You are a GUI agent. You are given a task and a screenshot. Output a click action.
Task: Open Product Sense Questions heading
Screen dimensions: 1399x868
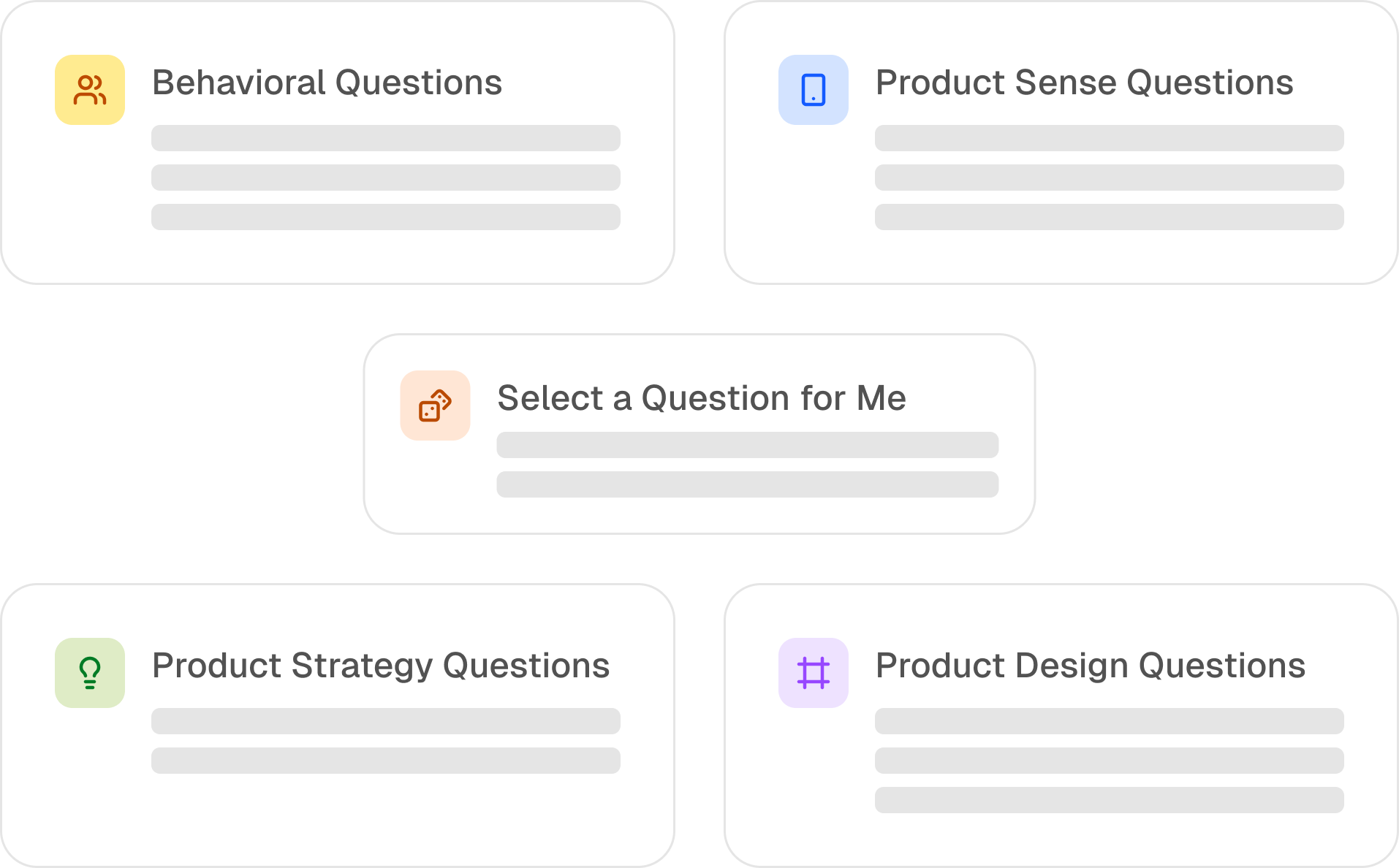1084,83
